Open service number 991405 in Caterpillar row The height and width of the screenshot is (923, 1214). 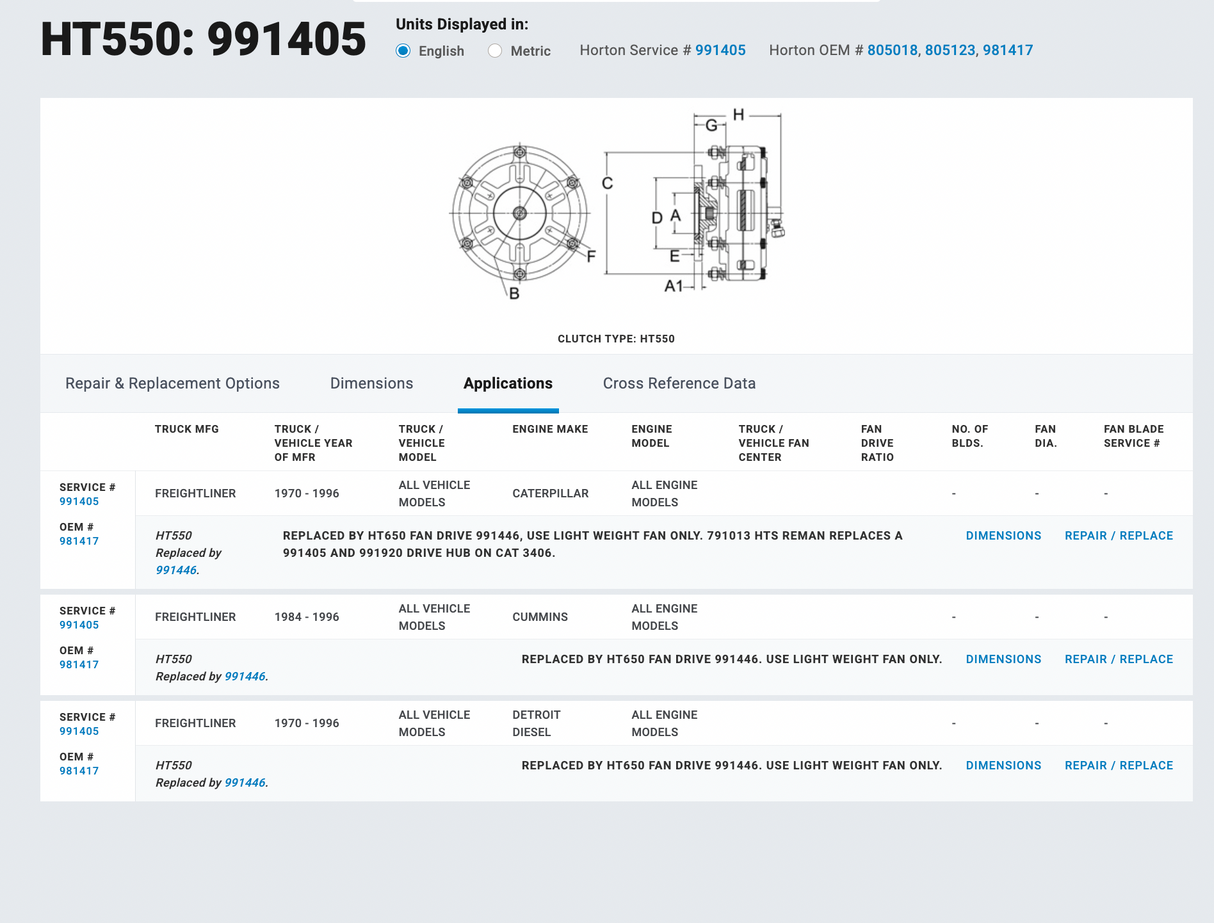79,502
